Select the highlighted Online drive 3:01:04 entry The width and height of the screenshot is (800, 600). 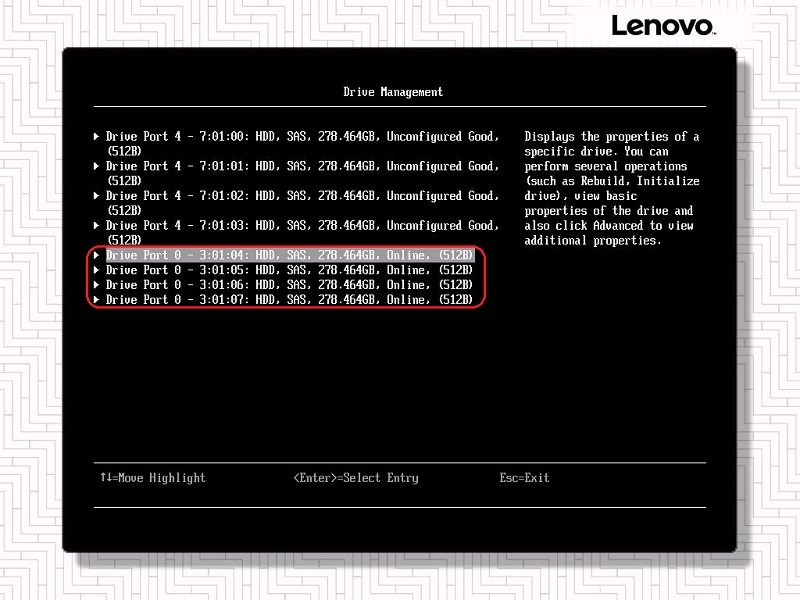click(289, 255)
